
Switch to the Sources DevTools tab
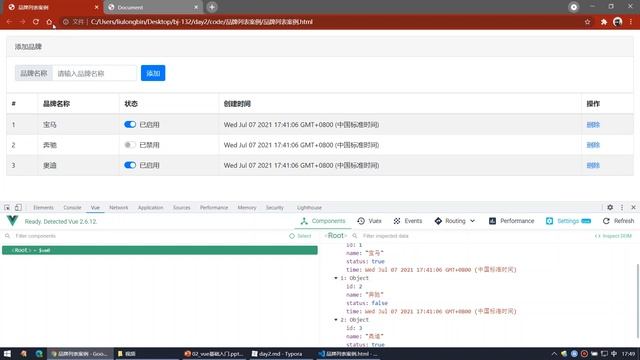[182, 207]
